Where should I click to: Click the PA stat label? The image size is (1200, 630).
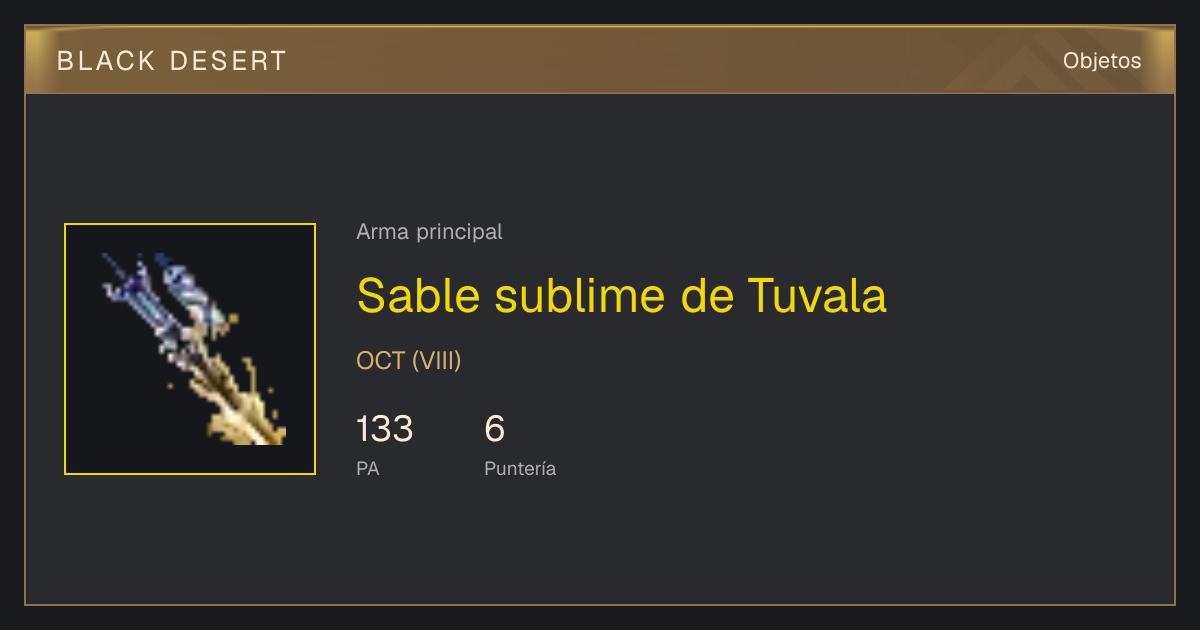(x=368, y=468)
